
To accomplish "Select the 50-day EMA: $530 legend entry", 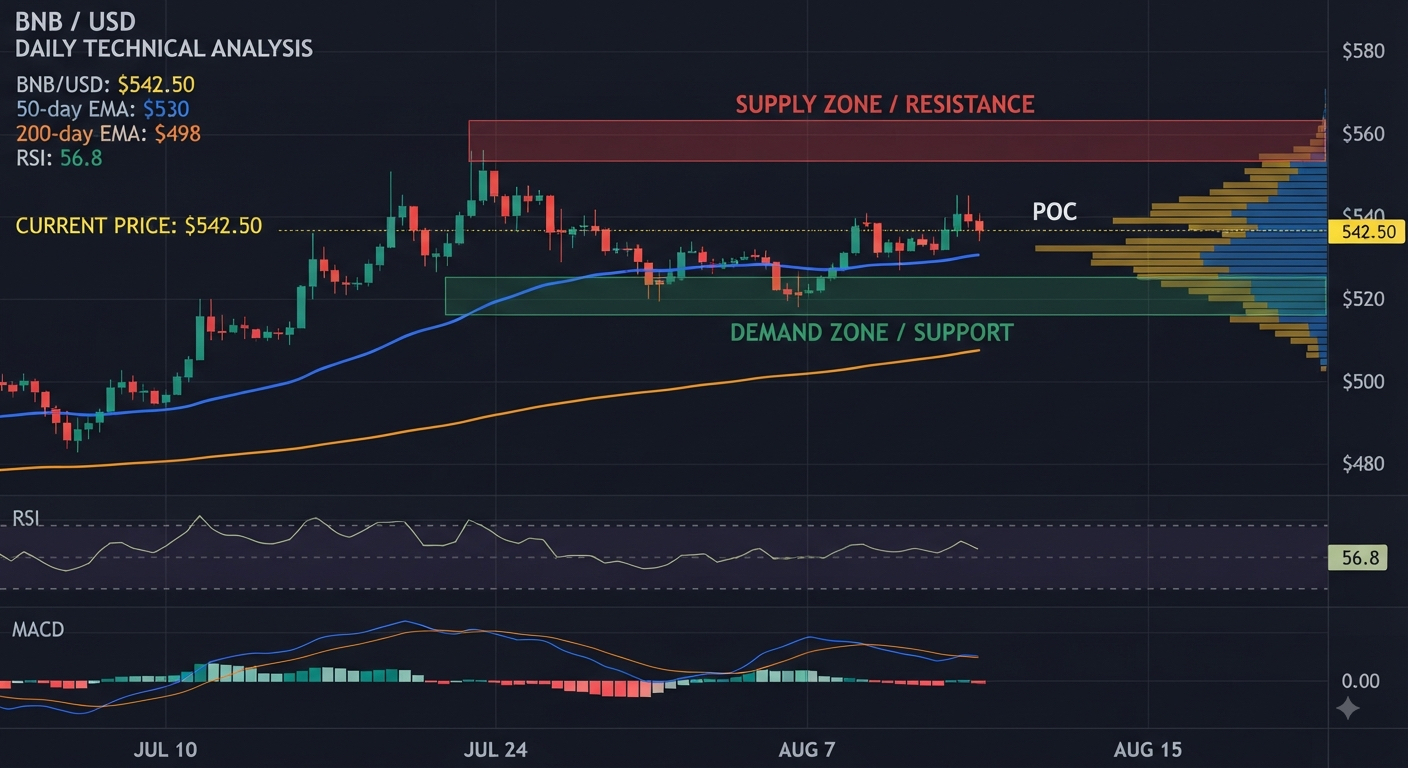I will pos(103,109).
